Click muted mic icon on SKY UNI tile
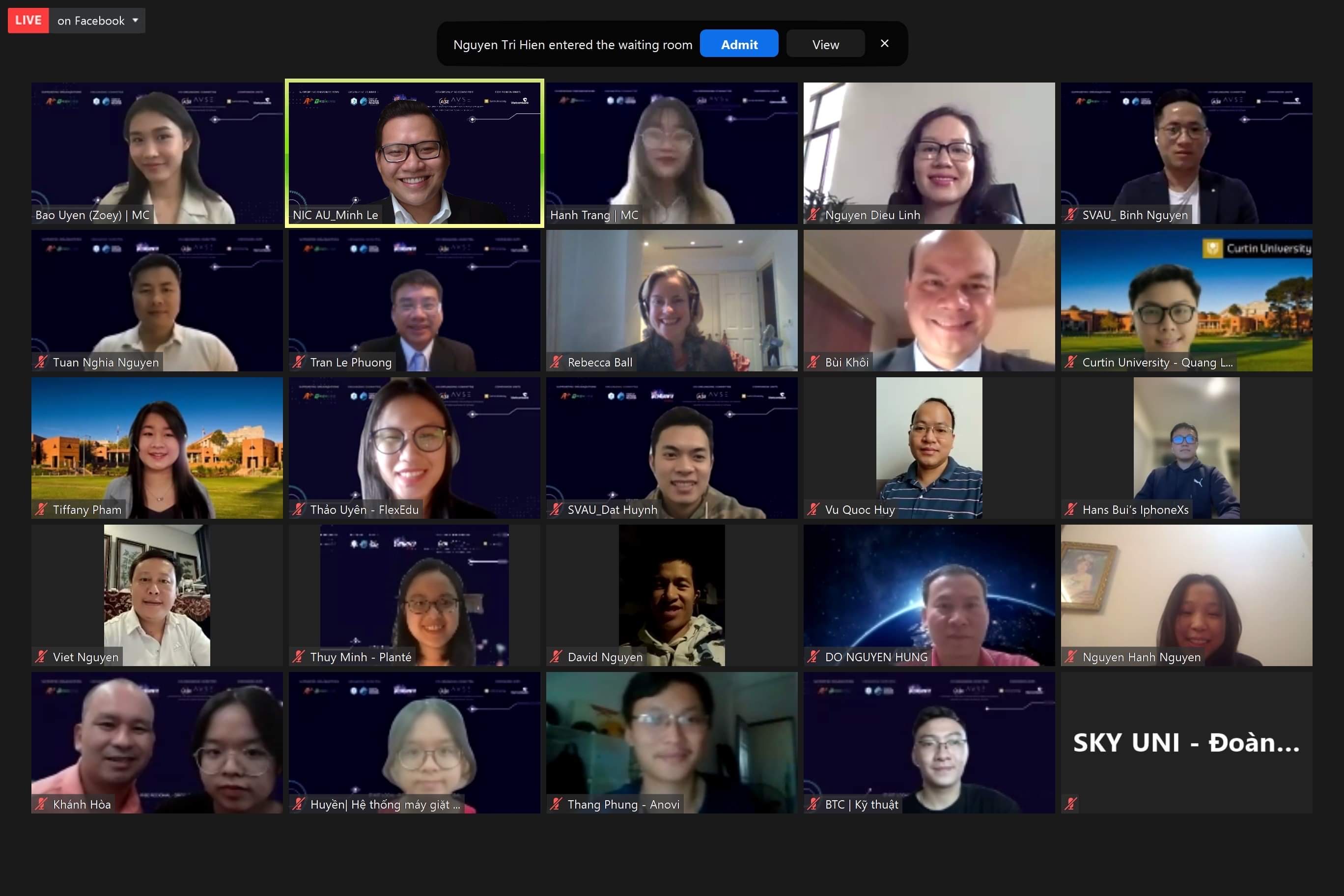1344x896 pixels. coord(1071,804)
